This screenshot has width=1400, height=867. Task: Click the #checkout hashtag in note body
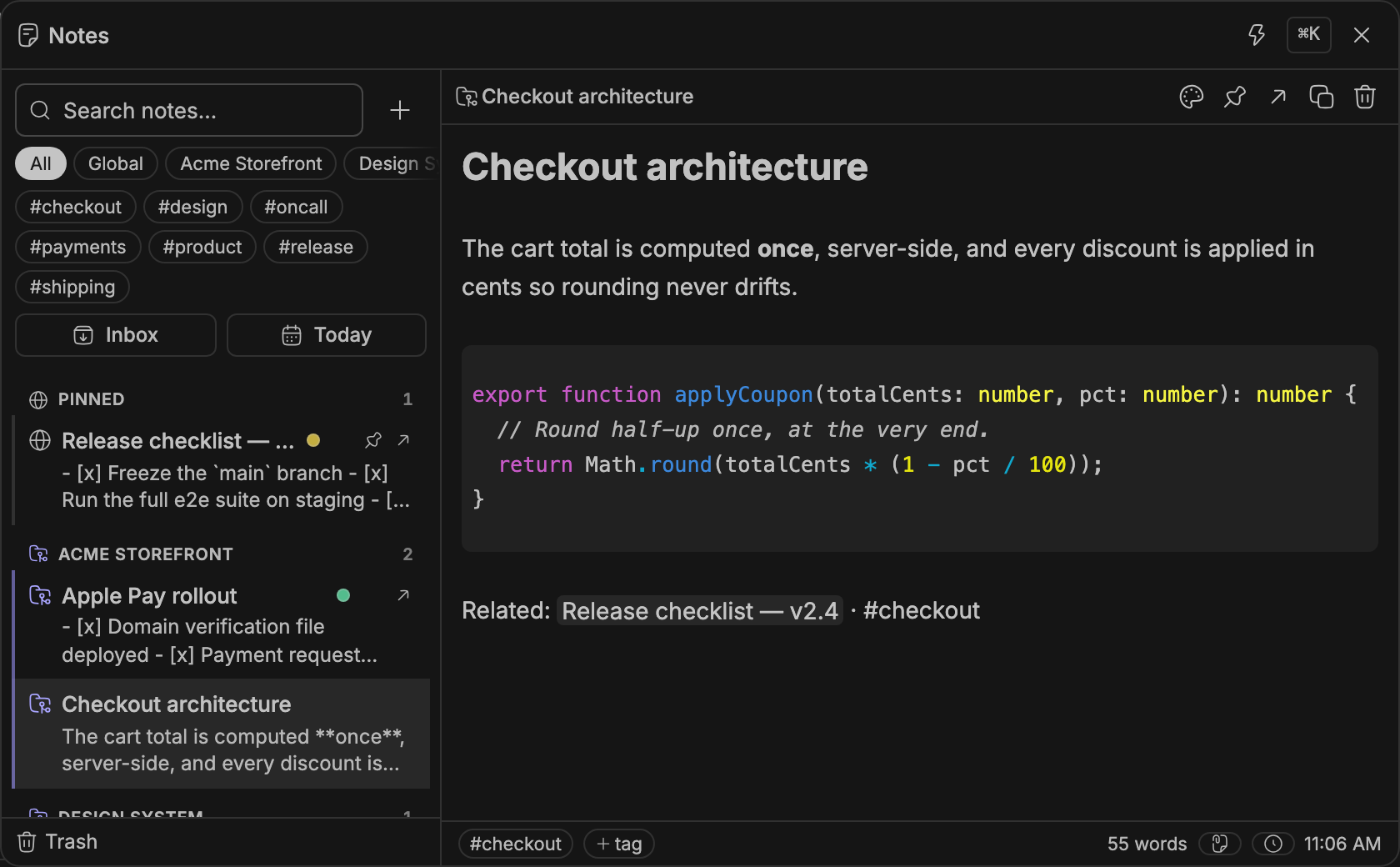click(x=922, y=611)
